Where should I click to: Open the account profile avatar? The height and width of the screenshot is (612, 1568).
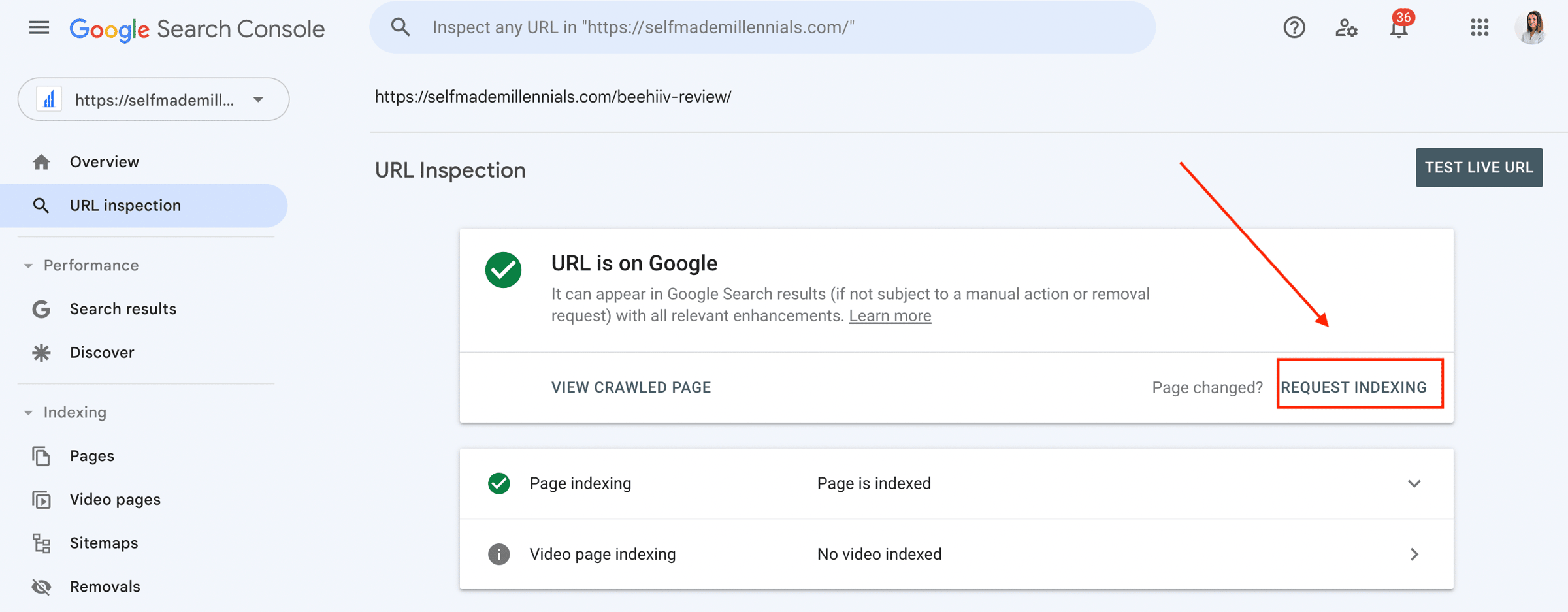tap(1531, 27)
